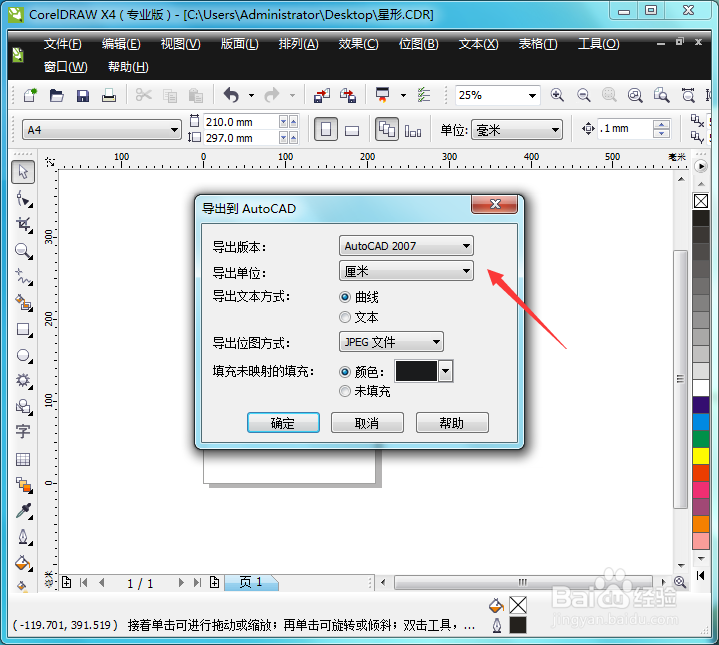Open the A4 paper size dropdown

(x=102, y=130)
